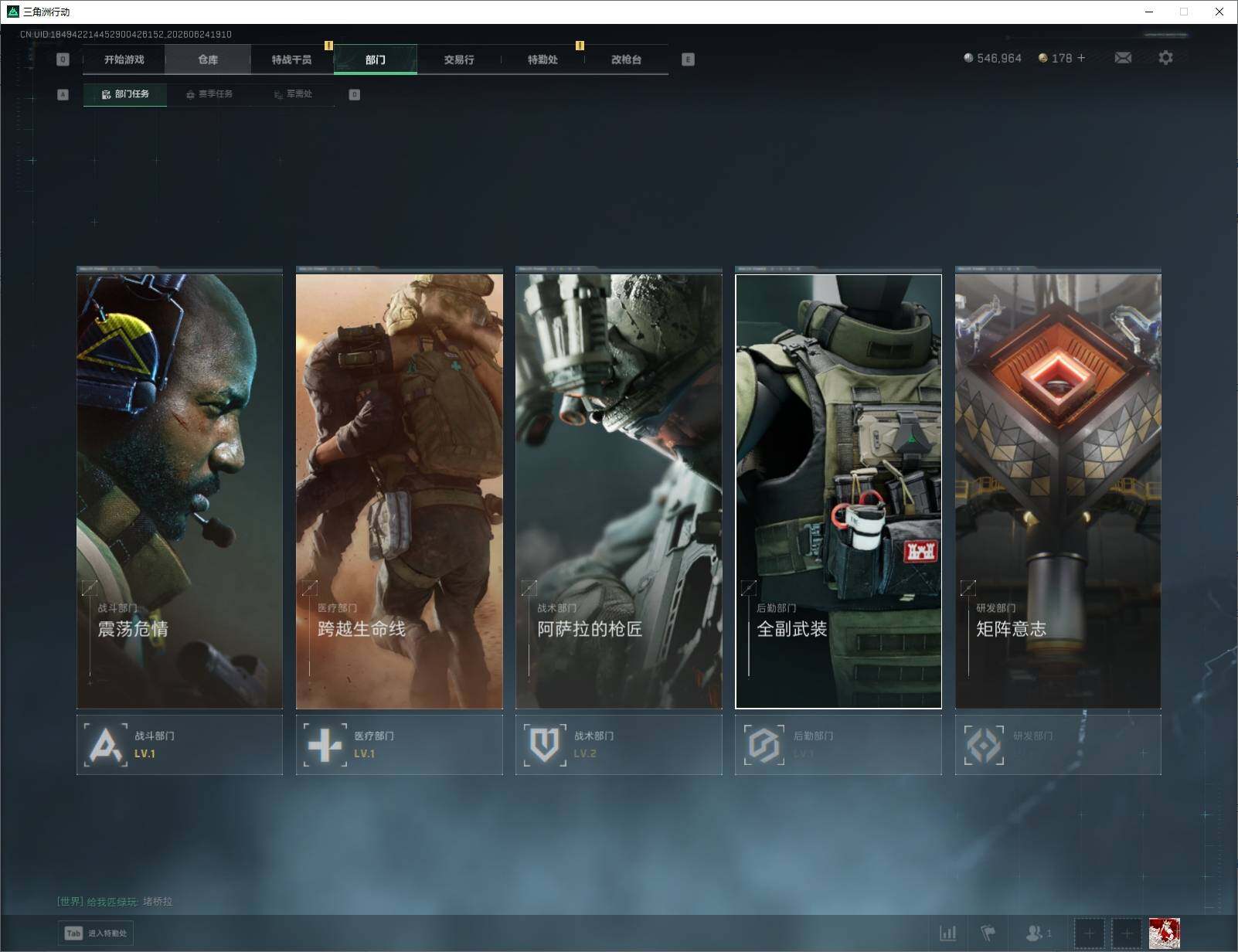Click the 三角洲行动 title bar app icon
The height and width of the screenshot is (952, 1238).
coord(12,12)
